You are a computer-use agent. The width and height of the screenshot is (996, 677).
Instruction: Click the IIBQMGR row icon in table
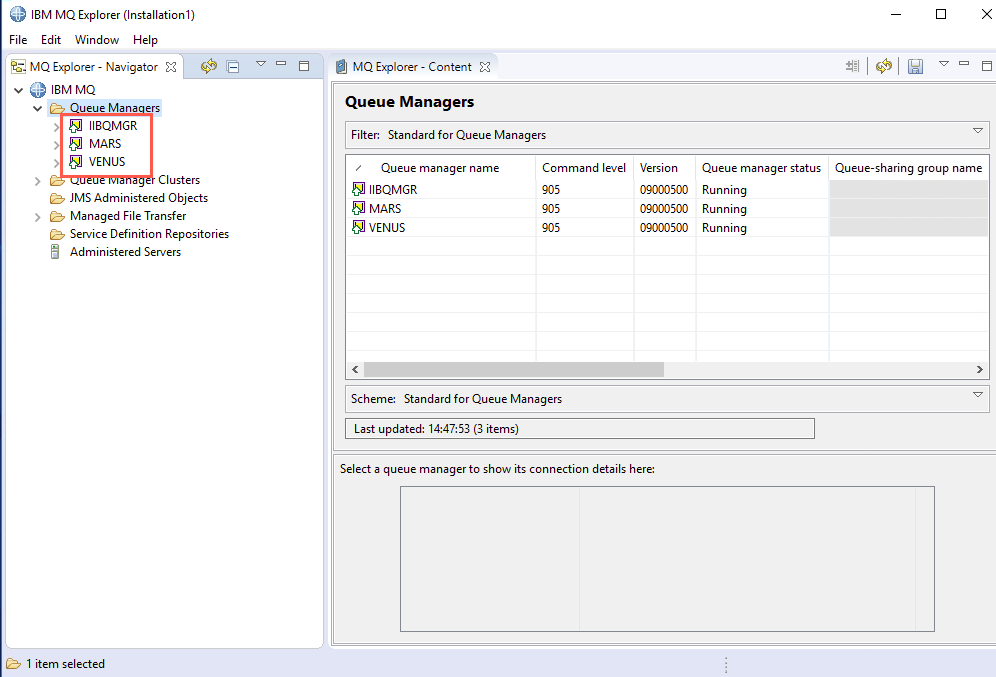pyautogui.click(x=358, y=189)
